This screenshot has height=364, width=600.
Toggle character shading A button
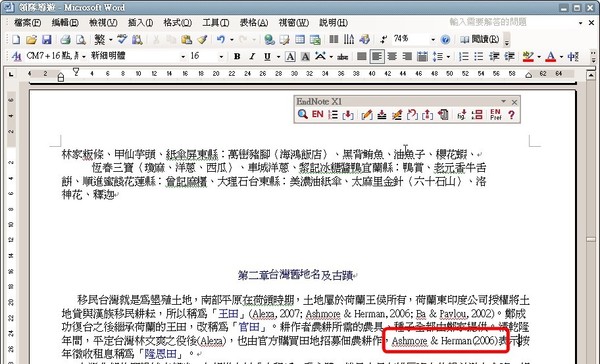point(305,57)
